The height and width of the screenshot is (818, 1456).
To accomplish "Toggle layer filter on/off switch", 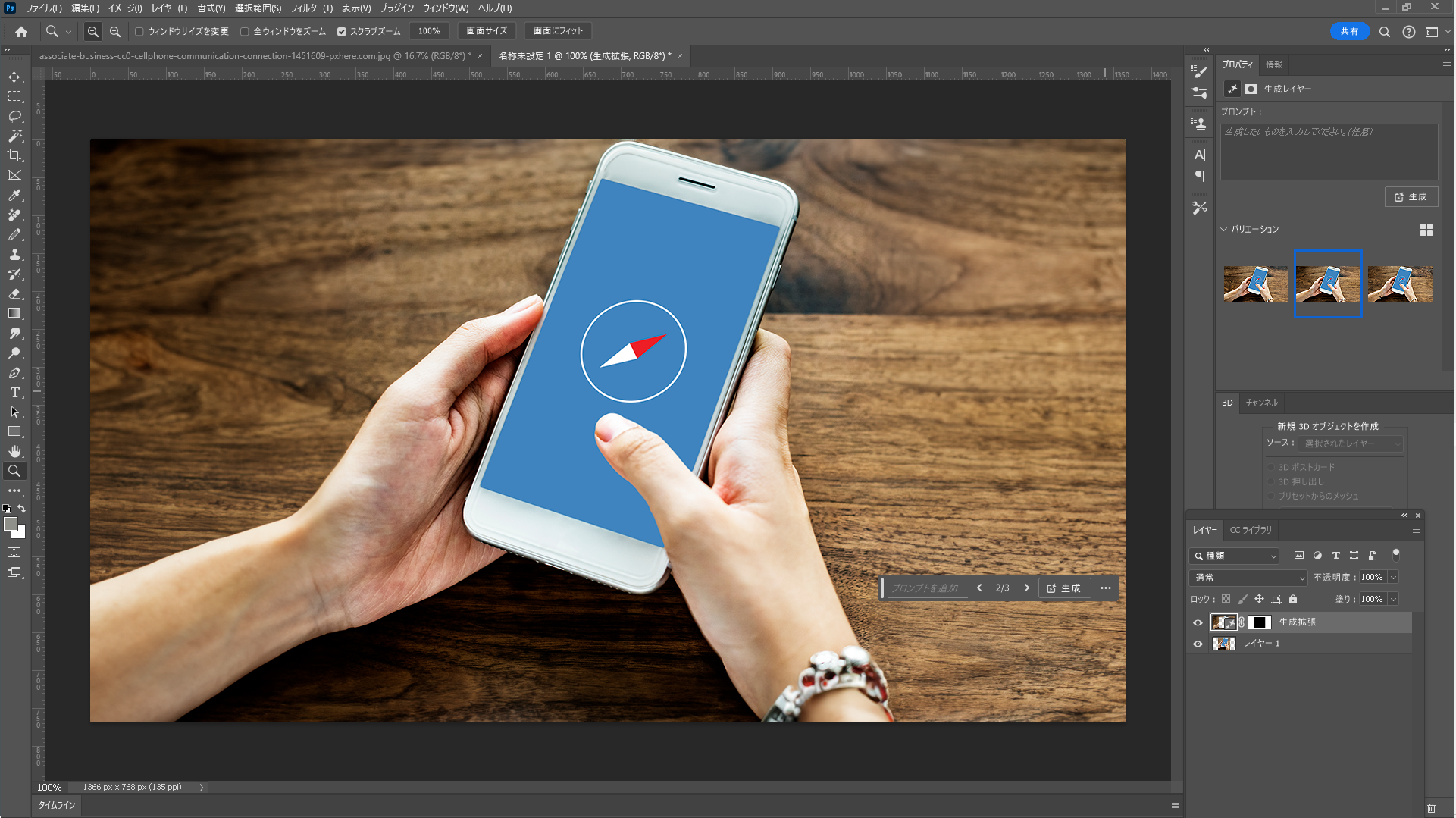I will pos(1396,555).
